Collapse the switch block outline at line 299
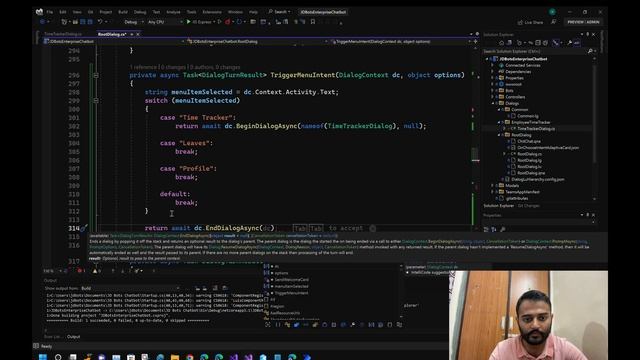The width and height of the screenshot is (640, 360). click(96, 100)
